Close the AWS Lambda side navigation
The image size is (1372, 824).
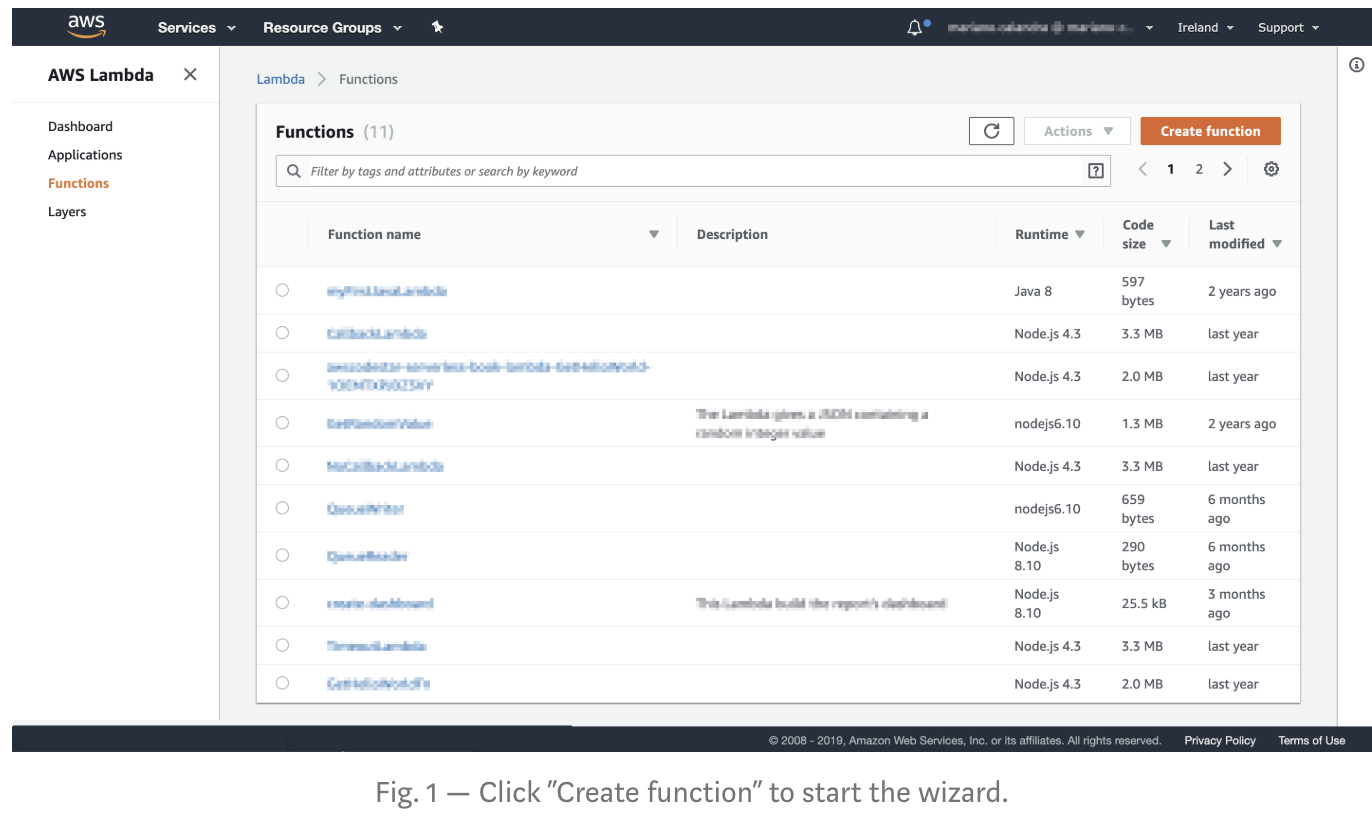(x=190, y=75)
